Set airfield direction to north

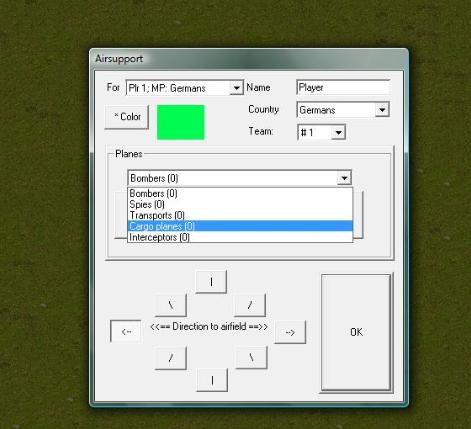tap(211, 282)
